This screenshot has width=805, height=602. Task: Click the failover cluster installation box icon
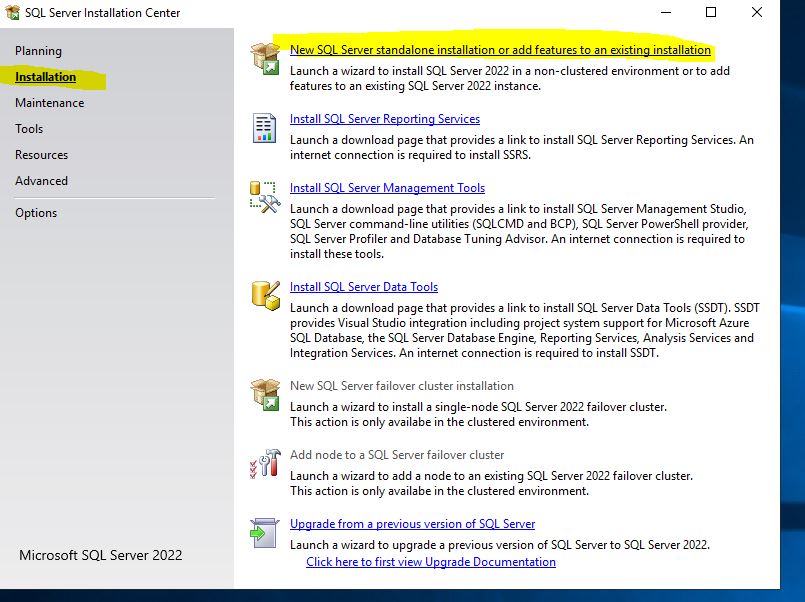[x=265, y=395]
